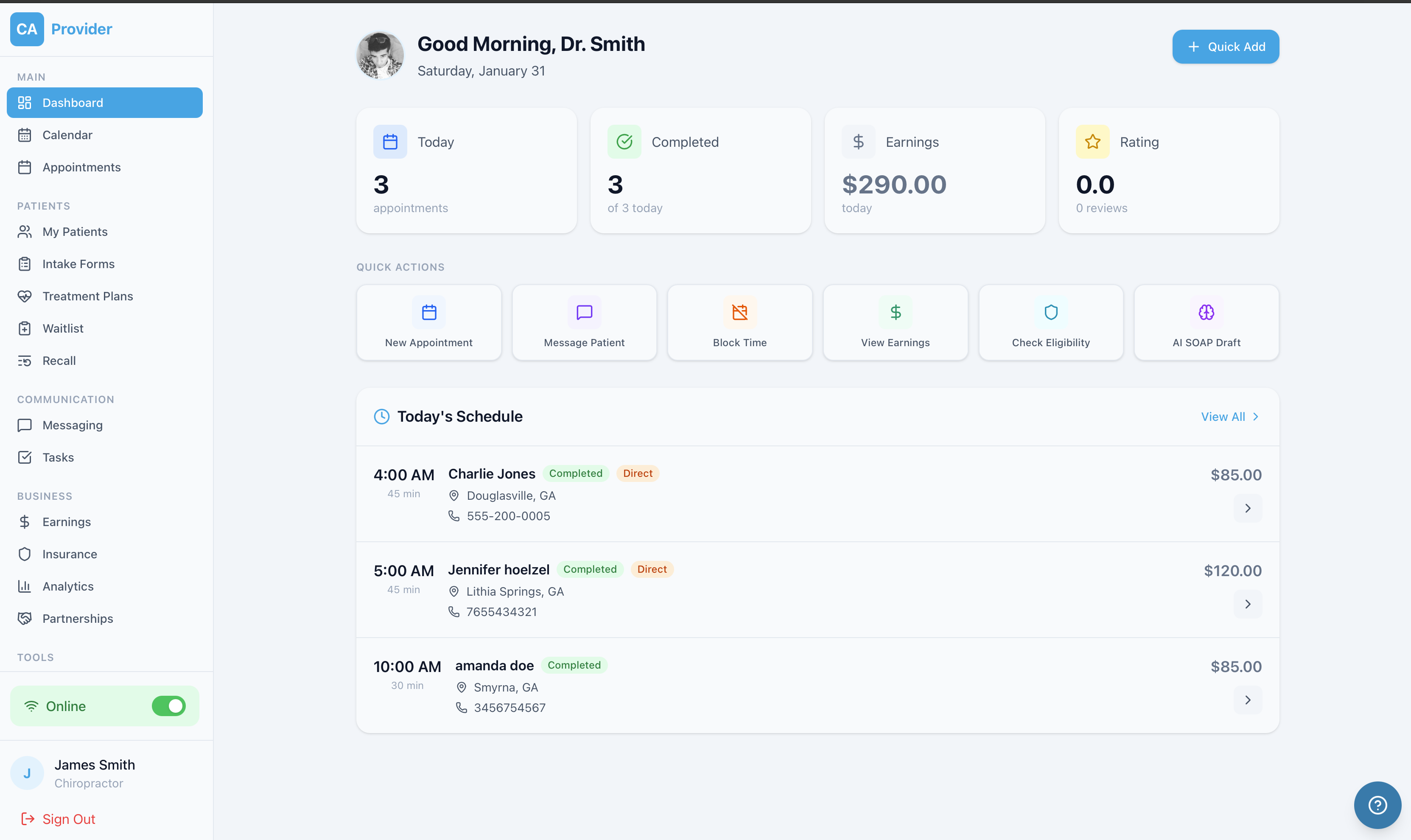Image resolution: width=1411 pixels, height=840 pixels.
Task: Click the Quick Add button
Action: pyautogui.click(x=1225, y=47)
